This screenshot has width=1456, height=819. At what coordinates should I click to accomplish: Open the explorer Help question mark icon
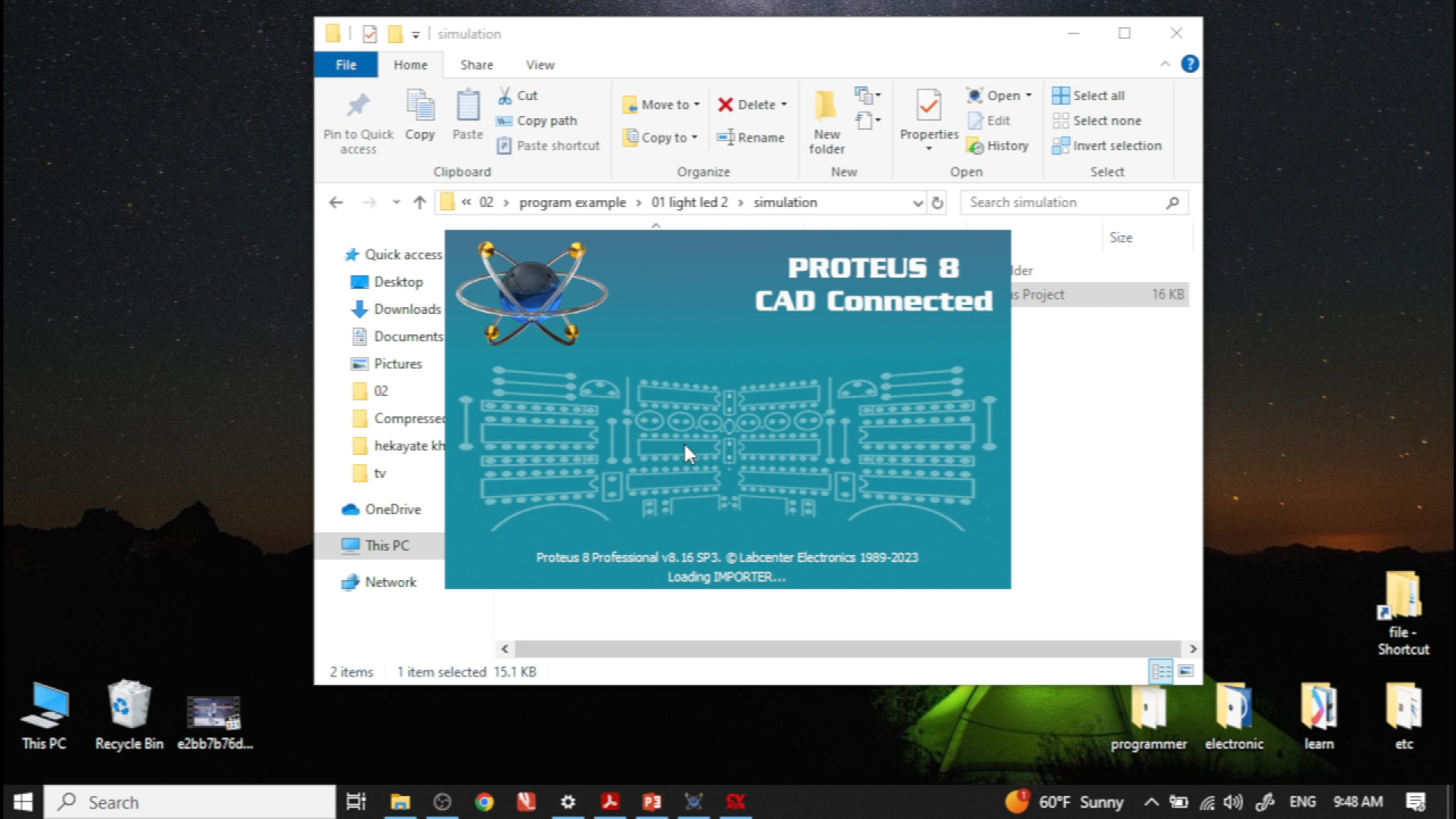1190,64
